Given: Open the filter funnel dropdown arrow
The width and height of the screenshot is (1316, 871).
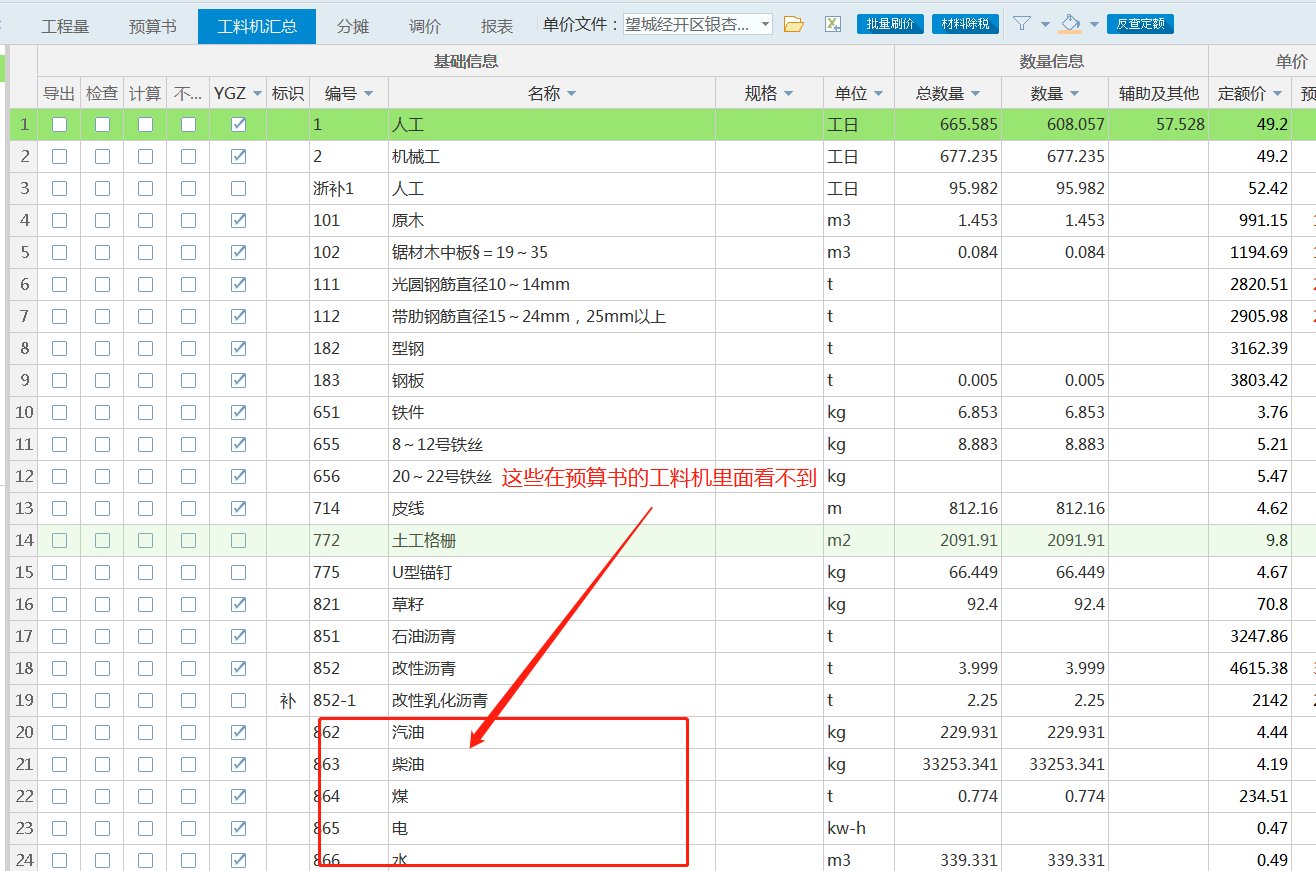Looking at the screenshot, I should 1045,24.
